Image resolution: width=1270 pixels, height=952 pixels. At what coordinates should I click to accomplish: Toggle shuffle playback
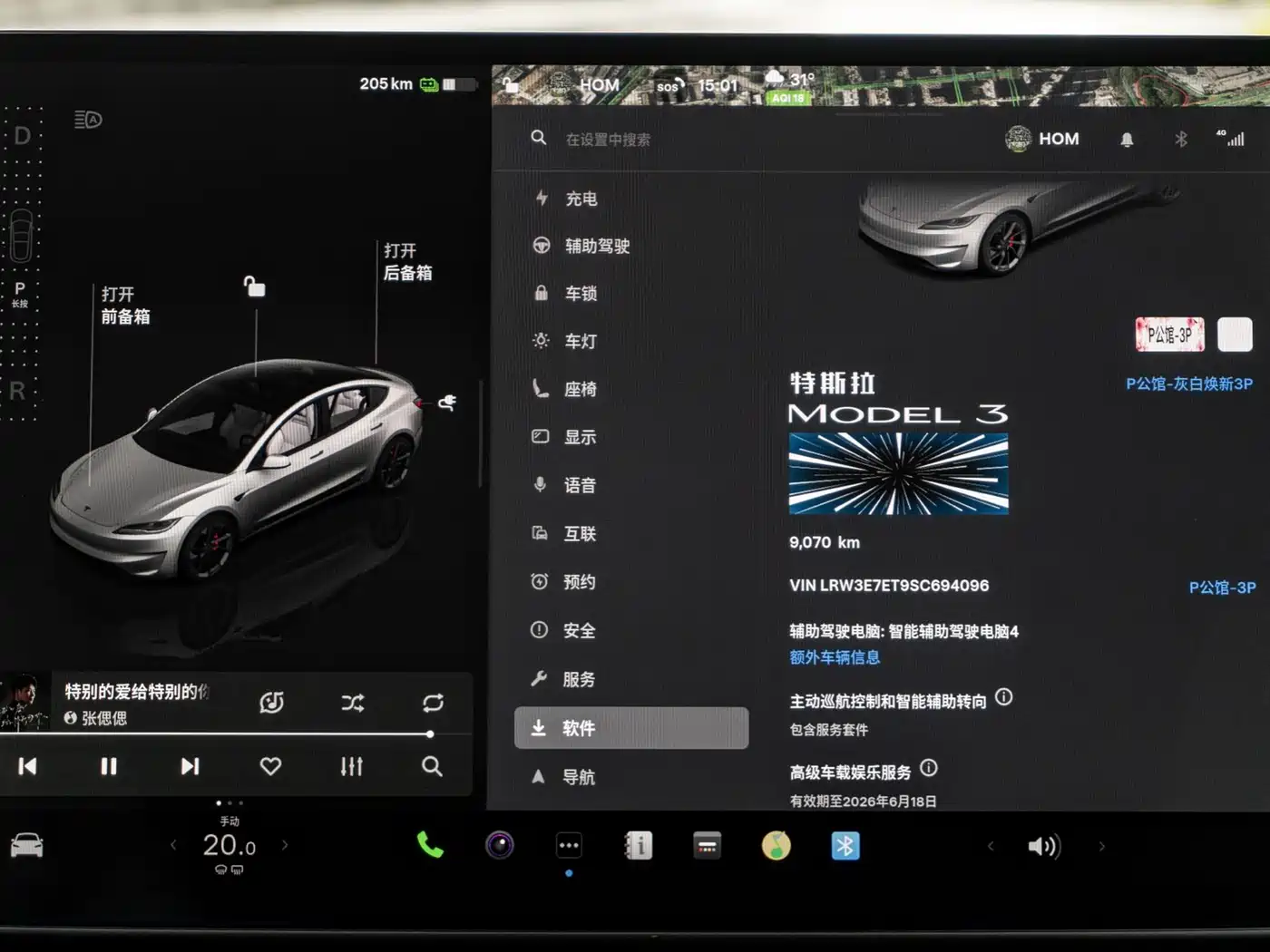pyautogui.click(x=353, y=703)
